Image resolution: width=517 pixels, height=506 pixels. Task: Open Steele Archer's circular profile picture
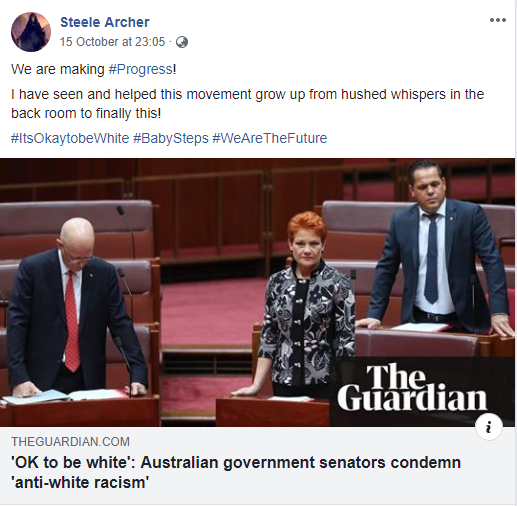click(31, 32)
